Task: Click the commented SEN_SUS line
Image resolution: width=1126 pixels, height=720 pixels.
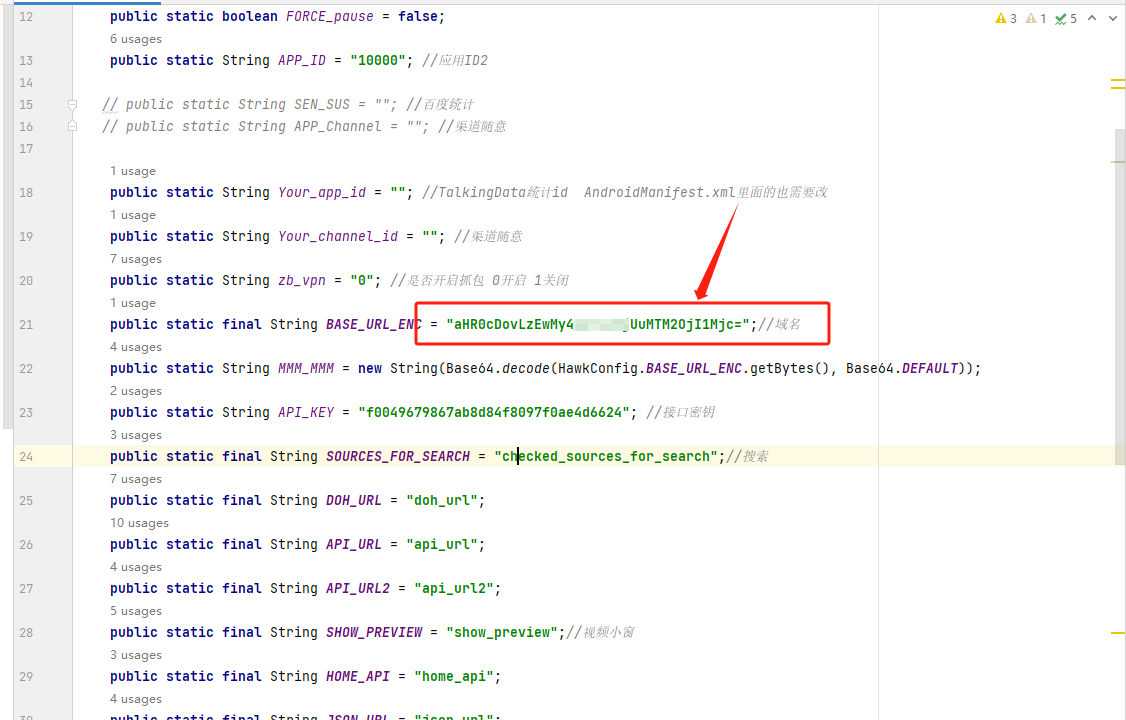Action: coord(288,105)
